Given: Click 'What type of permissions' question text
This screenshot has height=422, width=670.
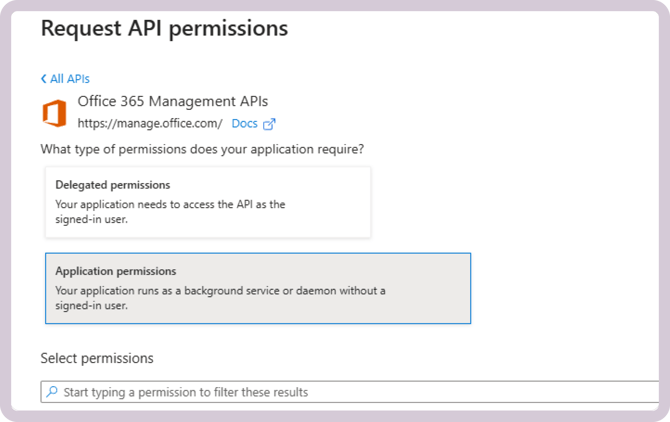Looking at the screenshot, I should tap(202, 149).
